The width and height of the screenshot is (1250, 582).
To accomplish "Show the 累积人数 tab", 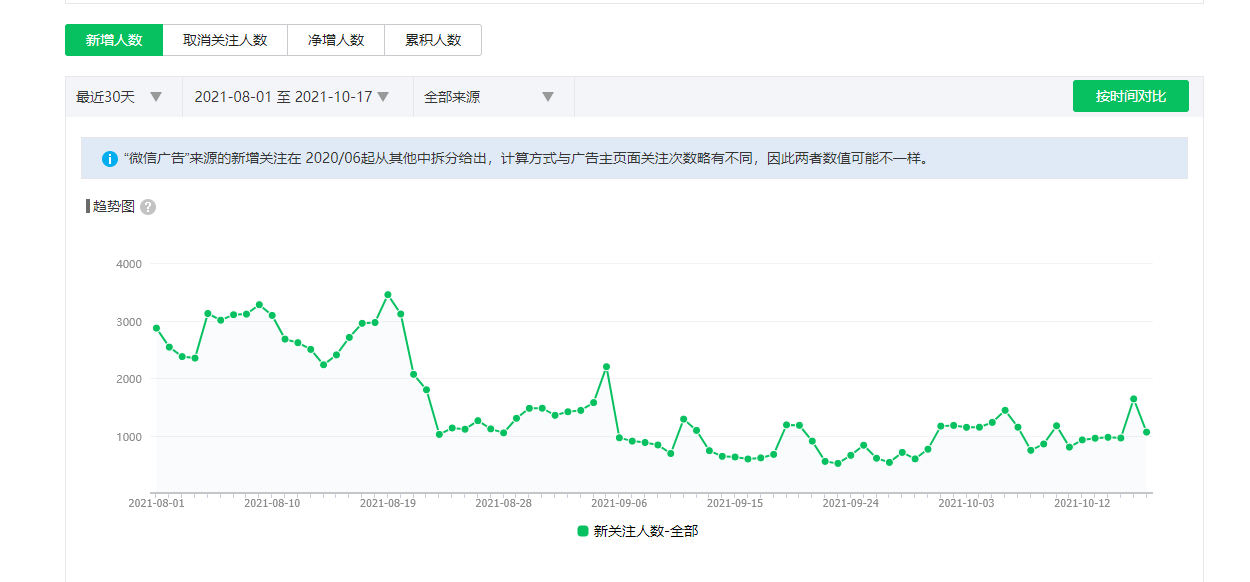I will click(x=433, y=40).
